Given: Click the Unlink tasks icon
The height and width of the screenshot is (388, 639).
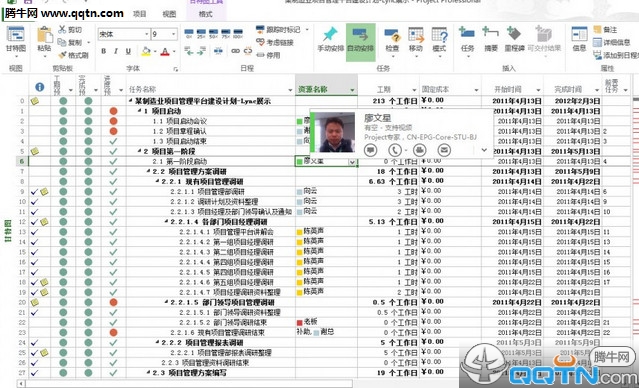Looking at the screenshot, I should (248, 51).
